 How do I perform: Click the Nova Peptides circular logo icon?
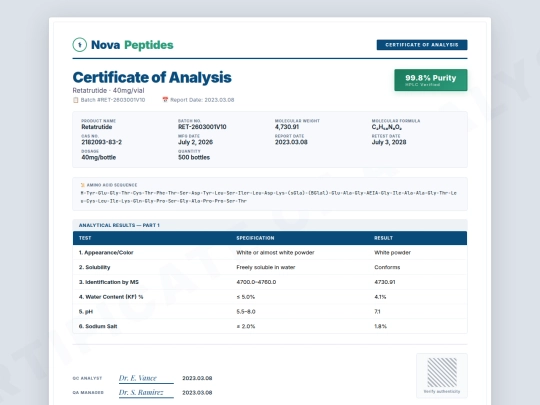pyautogui.click(x=80, y=45)
